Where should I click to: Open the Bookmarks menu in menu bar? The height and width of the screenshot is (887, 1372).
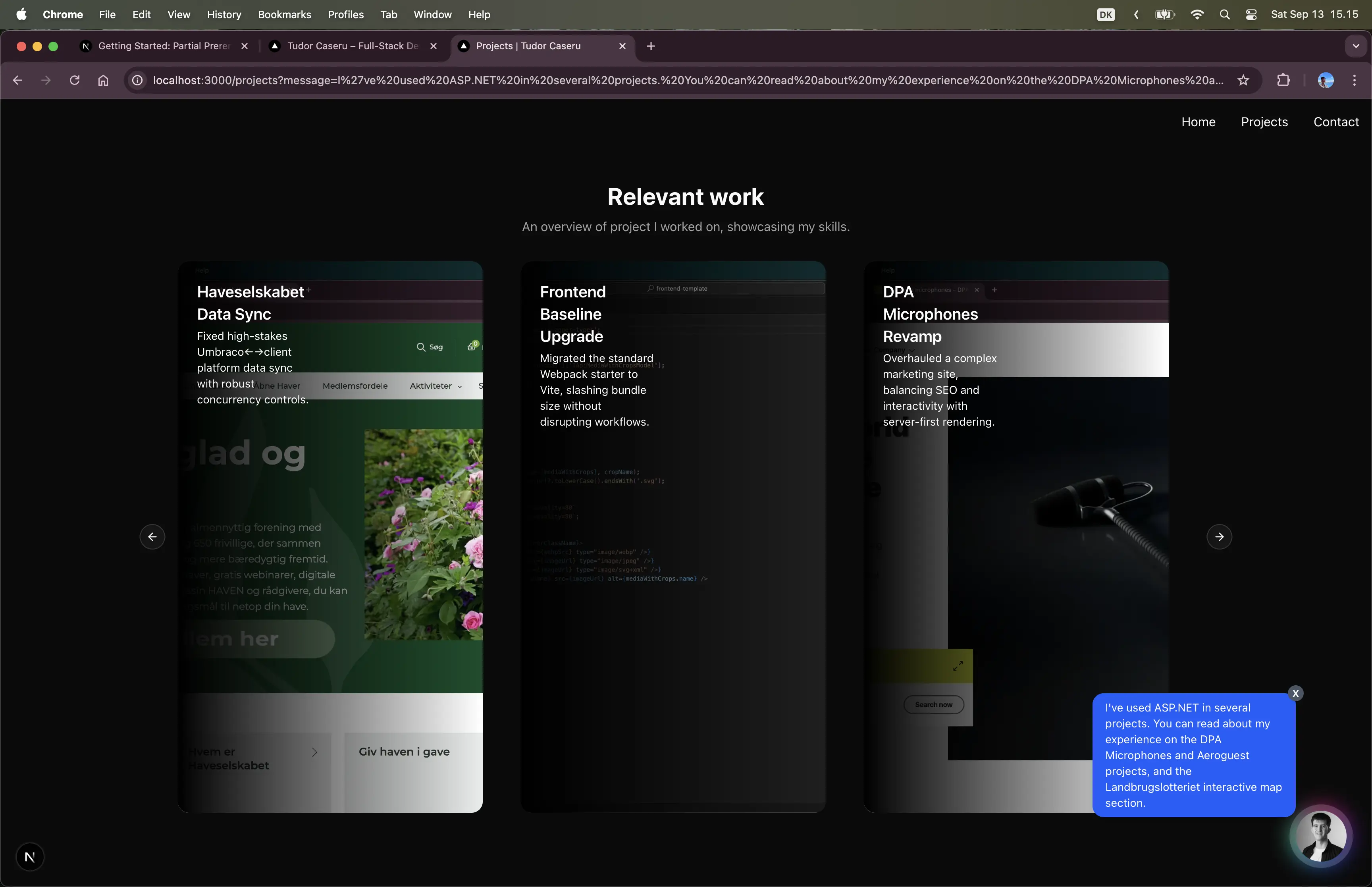pos(284,14)
